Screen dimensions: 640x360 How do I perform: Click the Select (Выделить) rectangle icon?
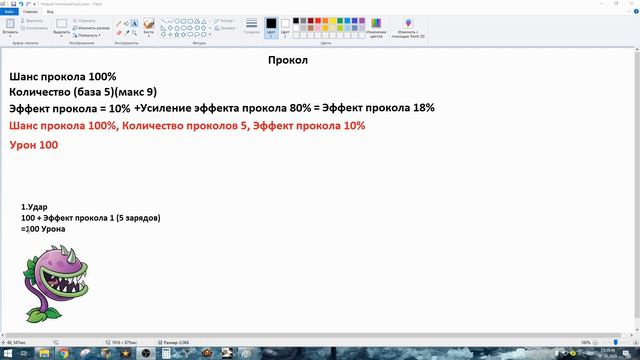tap(62, 23)
